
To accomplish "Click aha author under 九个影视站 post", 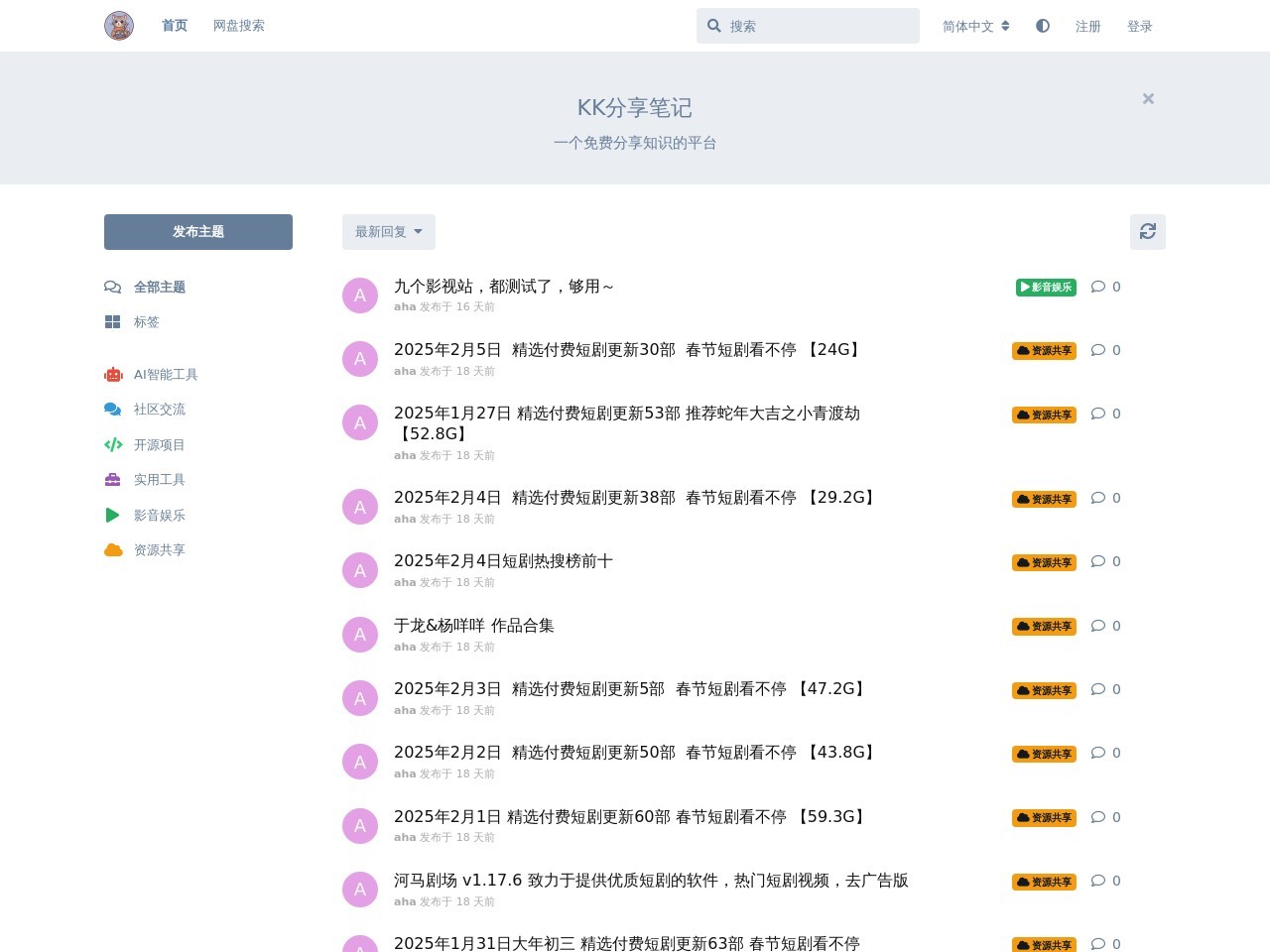I will (405, 307).
